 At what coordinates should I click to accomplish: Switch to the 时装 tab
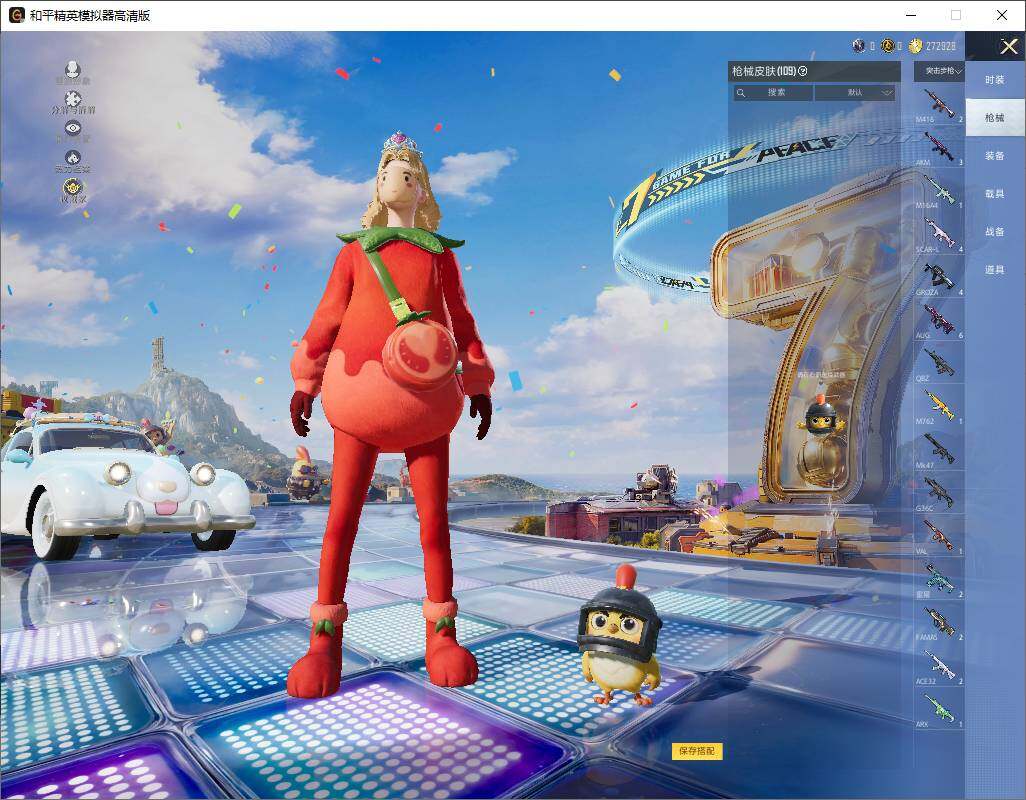coord(995,80)
